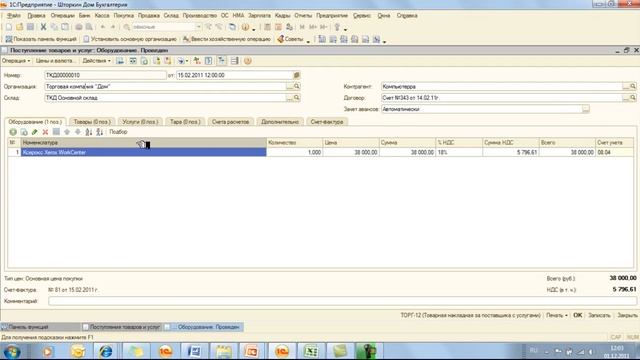Open the orange Help icon in main toolbar

245,27
